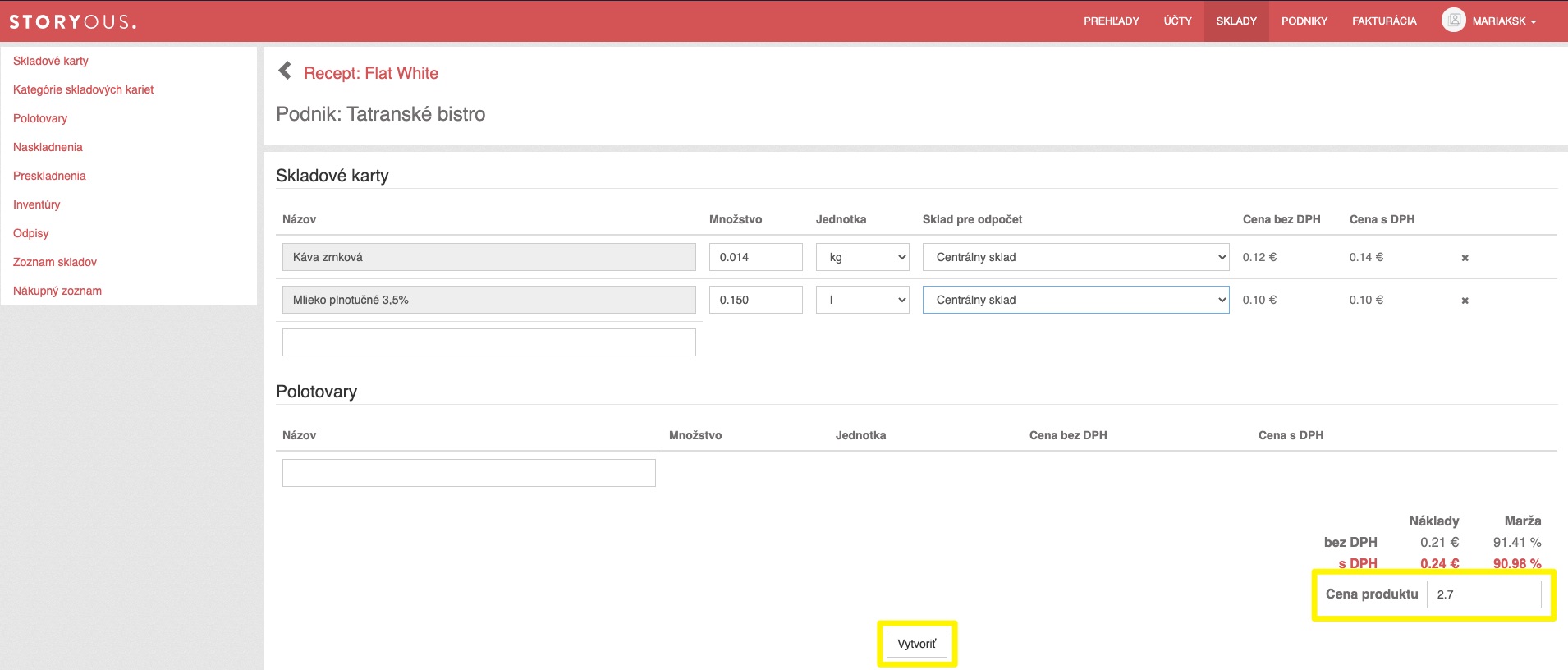This screenshot has height=670, width=1568.
Task: Open Centrálny sklad dropdown for Mlieko row
Action: coord(1076,300)
